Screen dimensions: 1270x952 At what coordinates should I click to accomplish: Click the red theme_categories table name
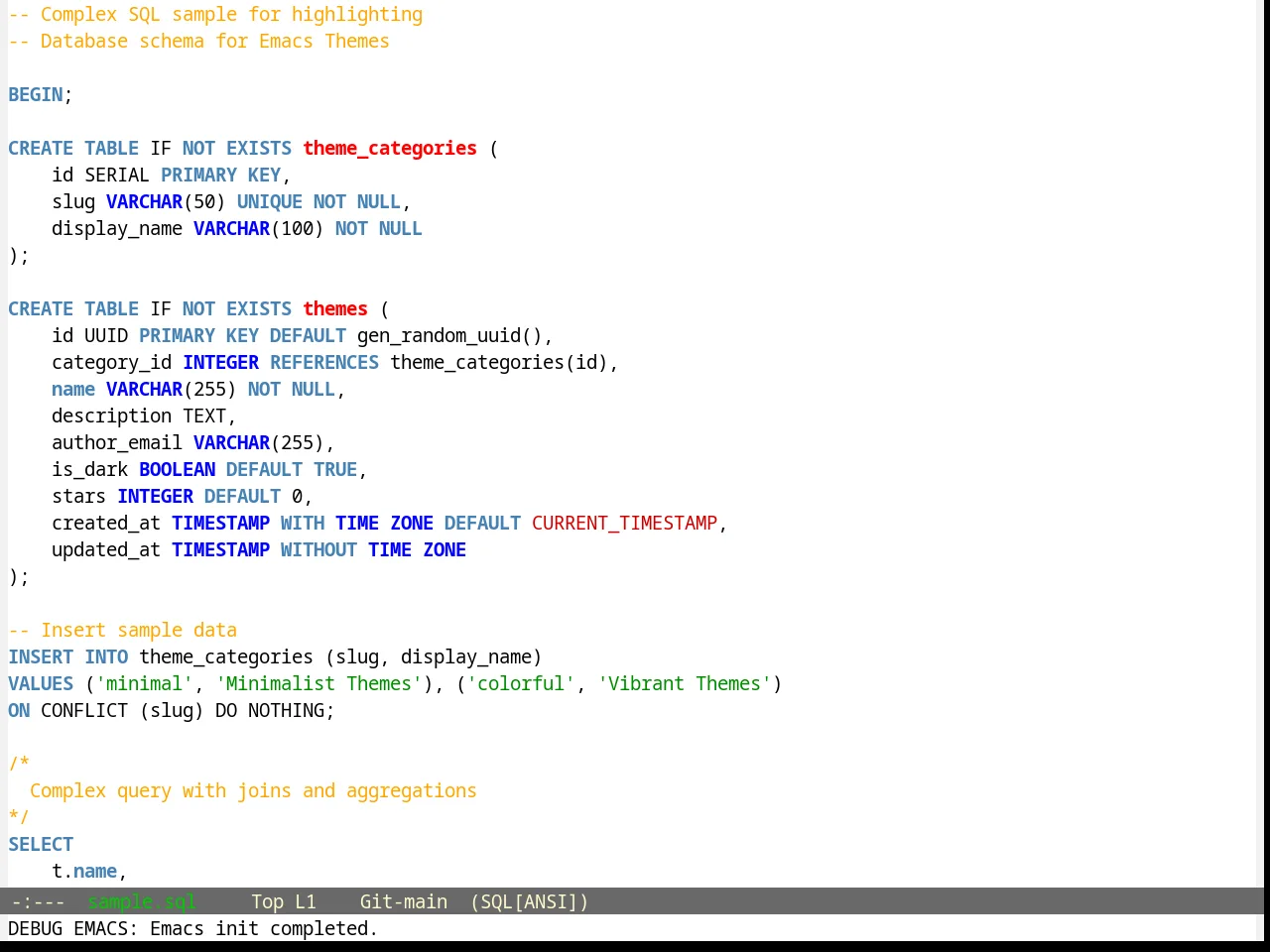pos(390,148)
